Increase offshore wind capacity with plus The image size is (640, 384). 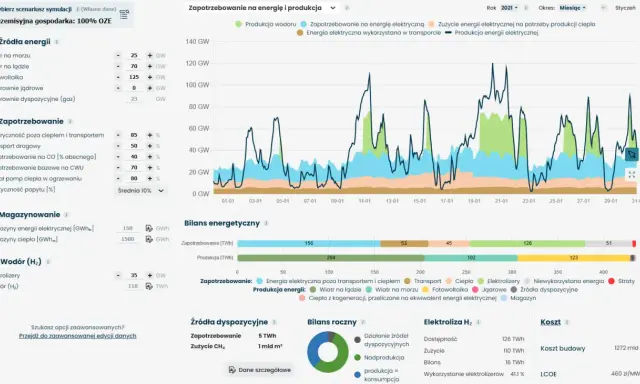point(150,55)
